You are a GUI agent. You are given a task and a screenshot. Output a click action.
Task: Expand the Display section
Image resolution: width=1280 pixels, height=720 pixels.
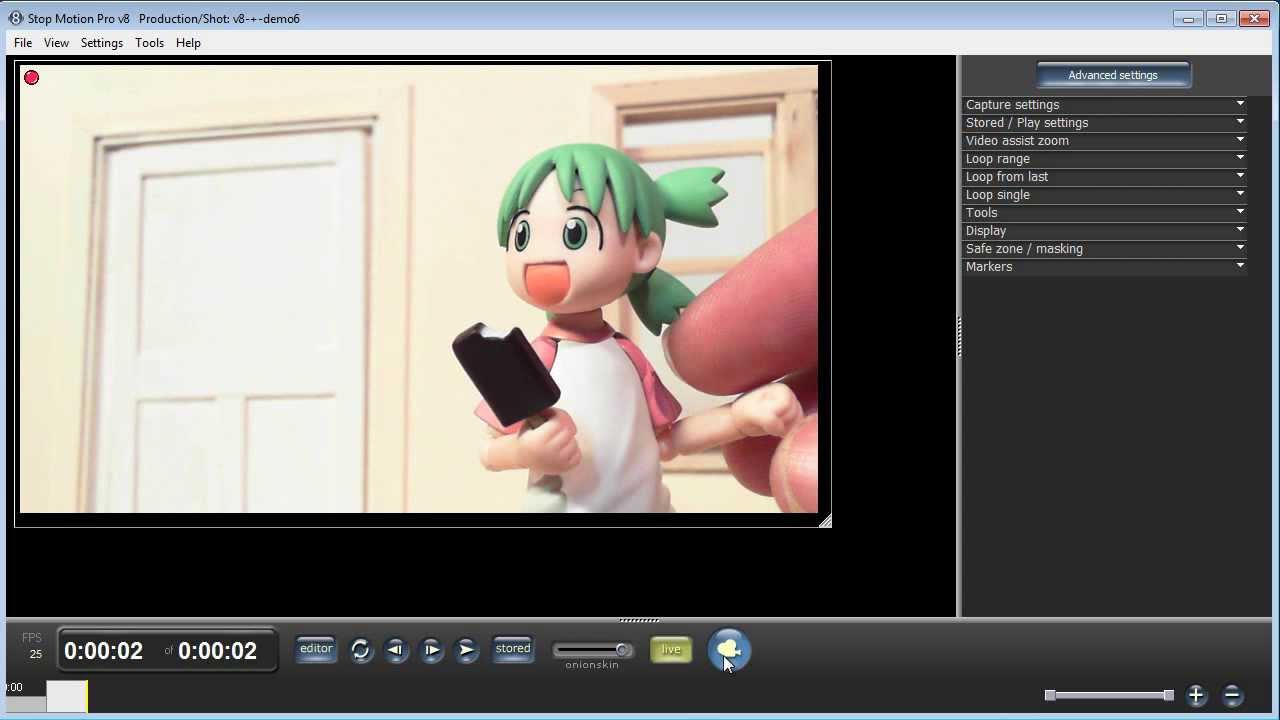click(x=1105, y=230)
